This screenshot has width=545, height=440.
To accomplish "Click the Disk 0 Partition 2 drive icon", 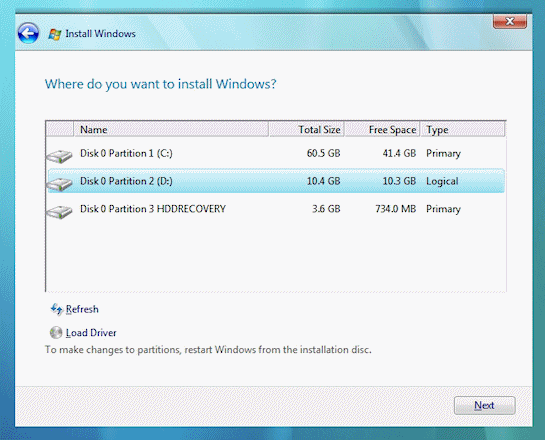I will [59, 184].
